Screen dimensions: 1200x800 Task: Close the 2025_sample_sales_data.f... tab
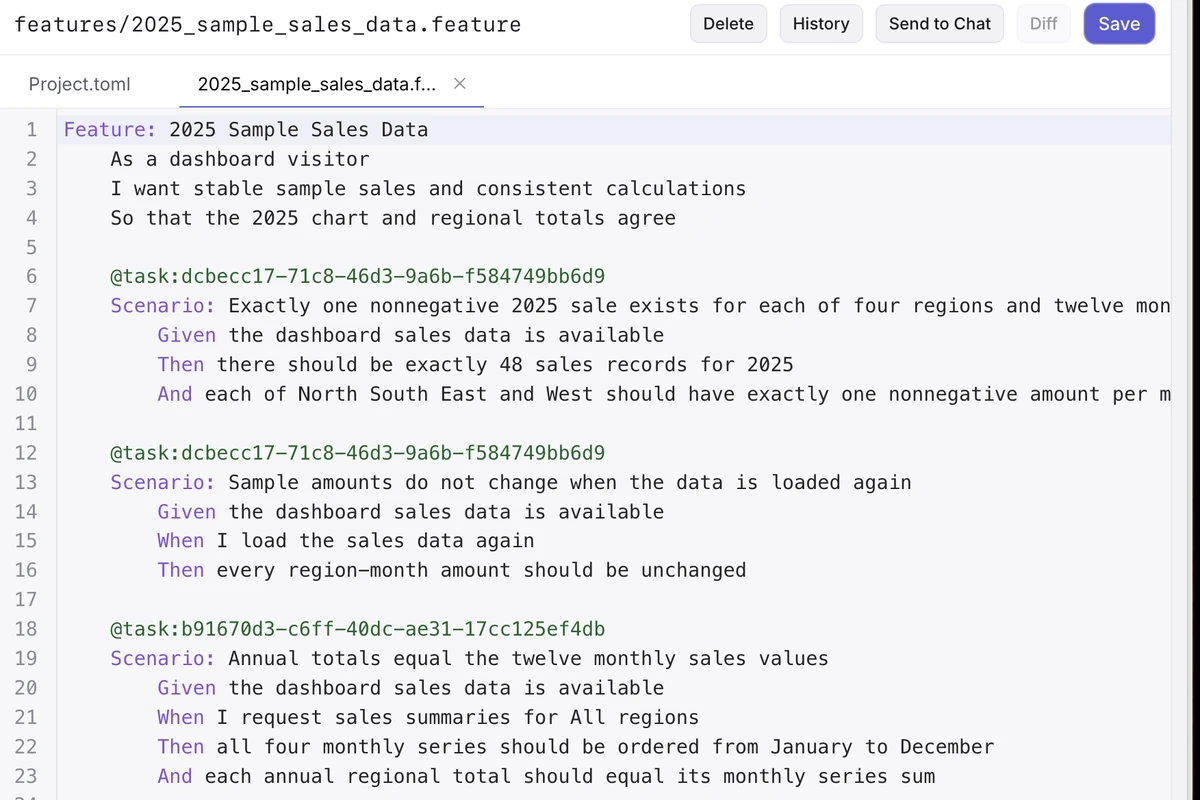pos(460,84)
